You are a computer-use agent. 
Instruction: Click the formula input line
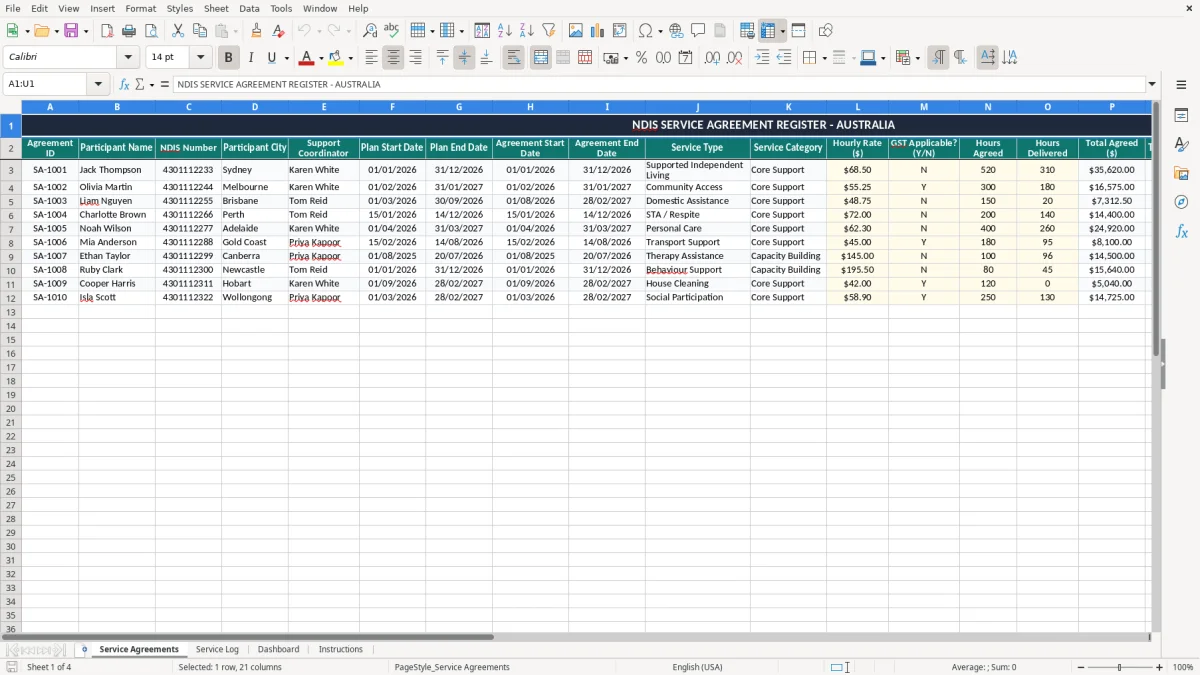[x=659, y=84]
